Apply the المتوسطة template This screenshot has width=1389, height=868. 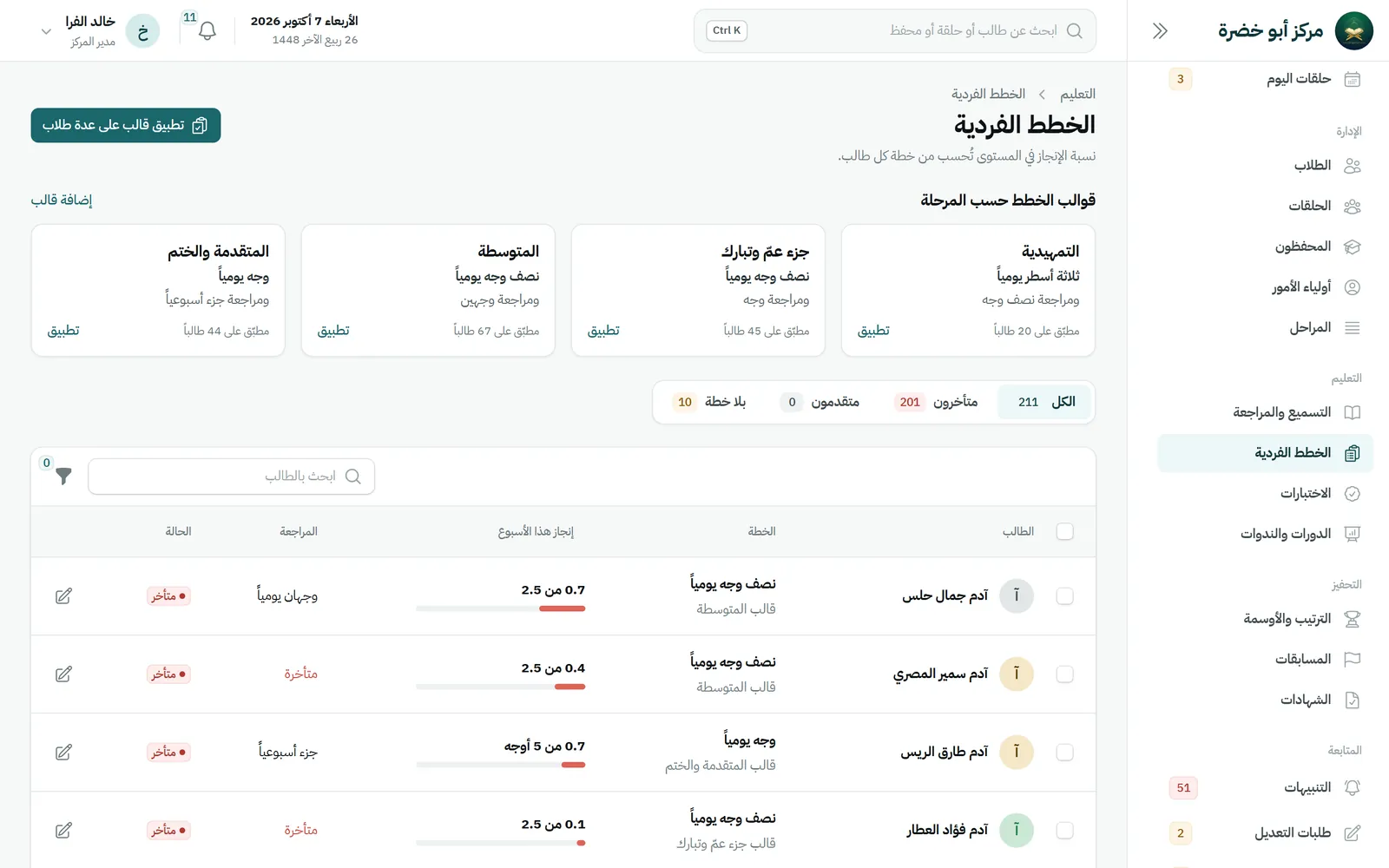click(333, 331)
